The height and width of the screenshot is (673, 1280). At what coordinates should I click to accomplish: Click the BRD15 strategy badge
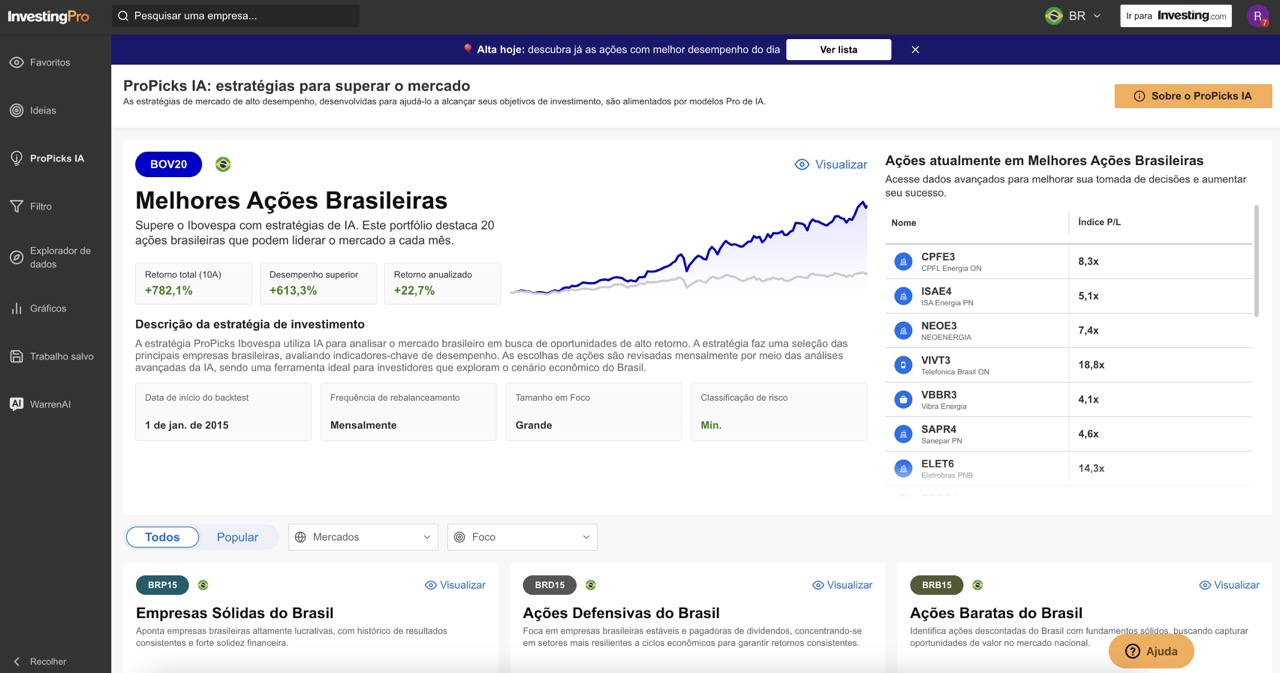click(x=549, y=585)
